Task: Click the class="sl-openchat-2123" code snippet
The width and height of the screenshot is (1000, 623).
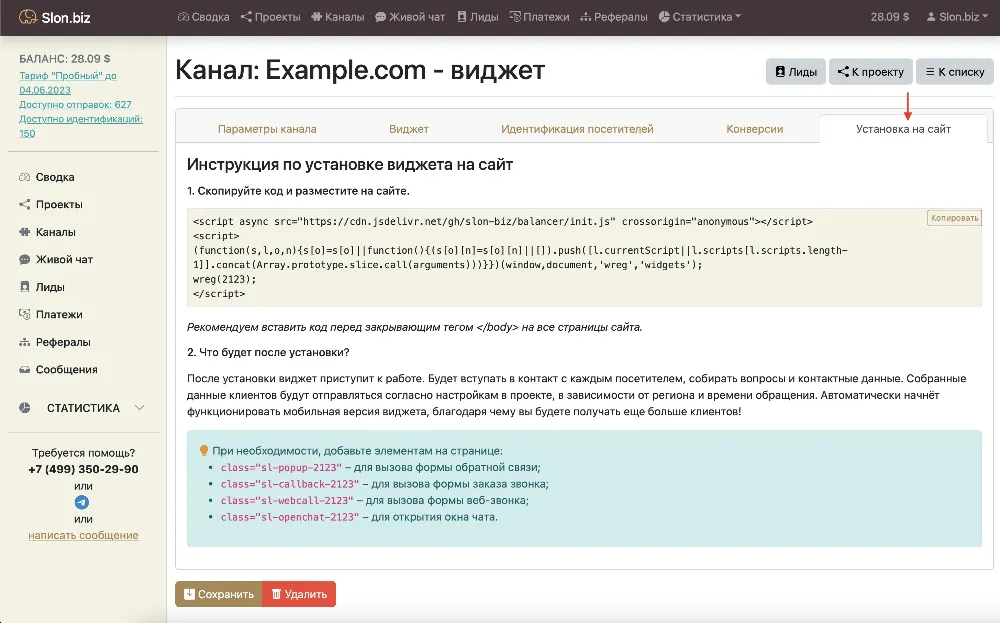Action: coord(290,517)
